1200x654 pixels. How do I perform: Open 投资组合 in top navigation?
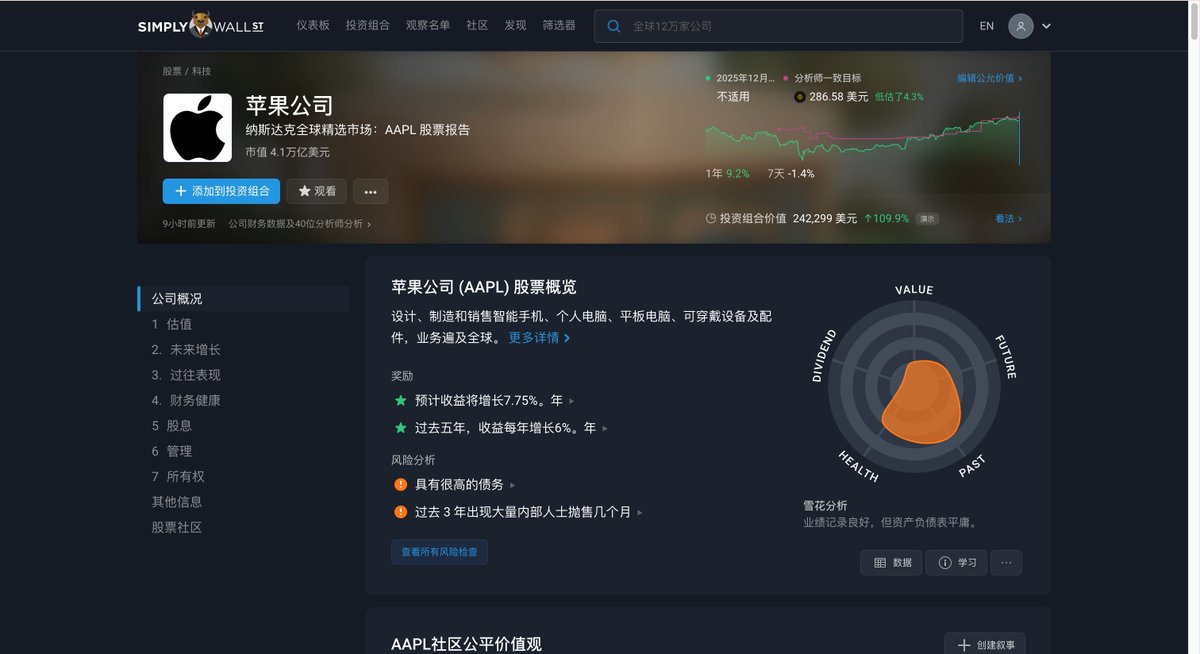(367, 26)
